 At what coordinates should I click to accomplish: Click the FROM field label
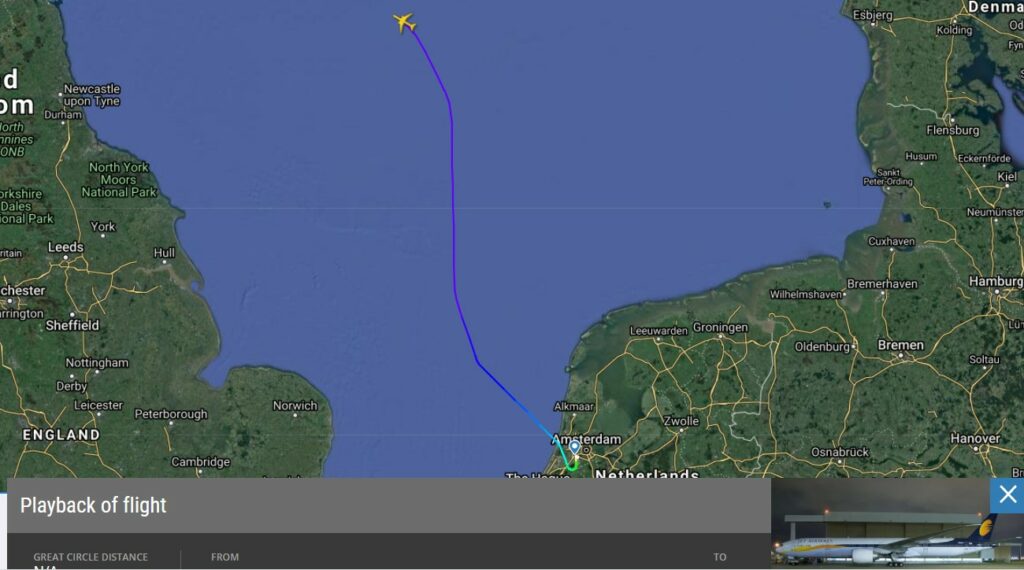[225, 557]
